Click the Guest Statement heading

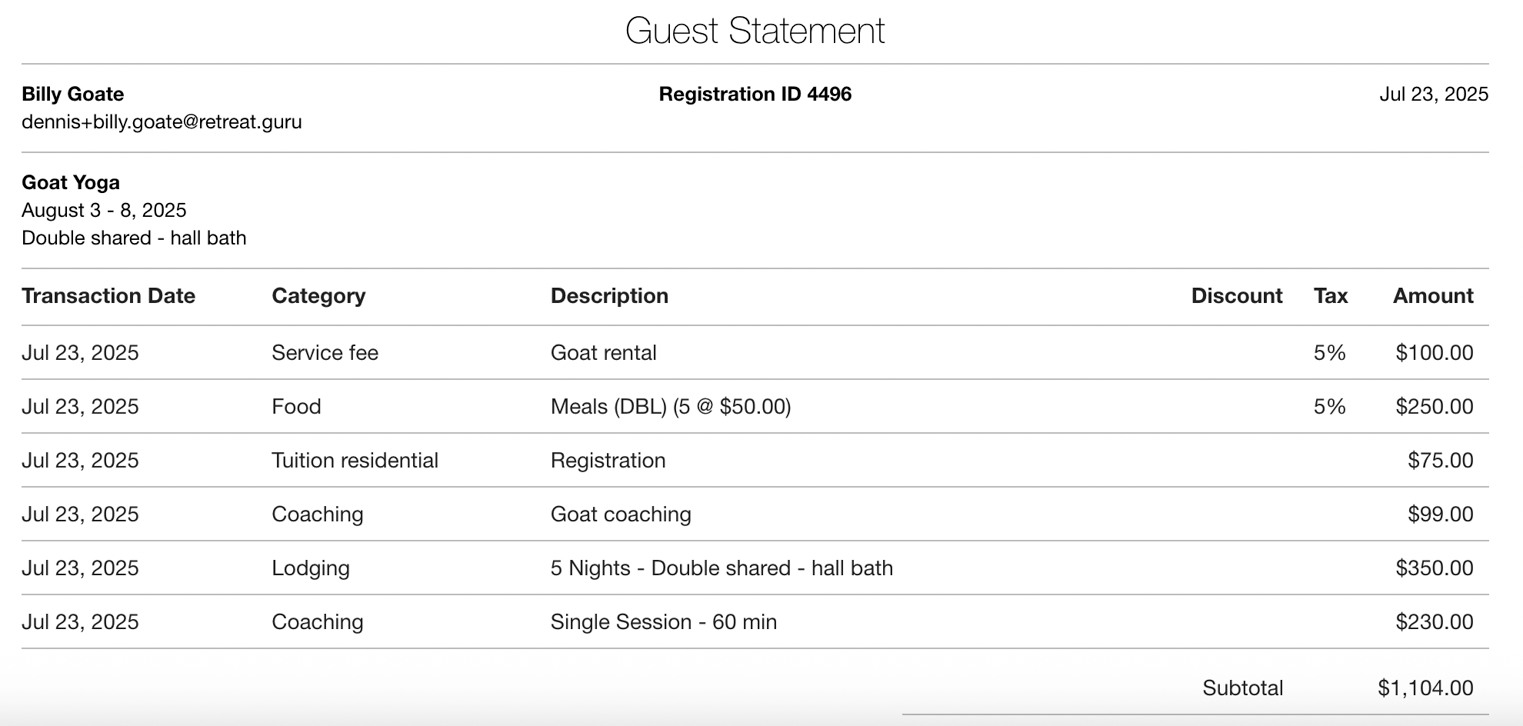(755, 30)
